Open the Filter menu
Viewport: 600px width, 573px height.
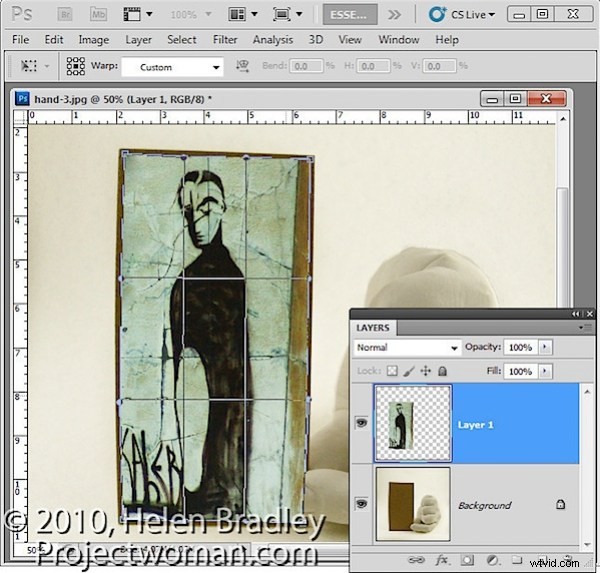coord(225,39)
